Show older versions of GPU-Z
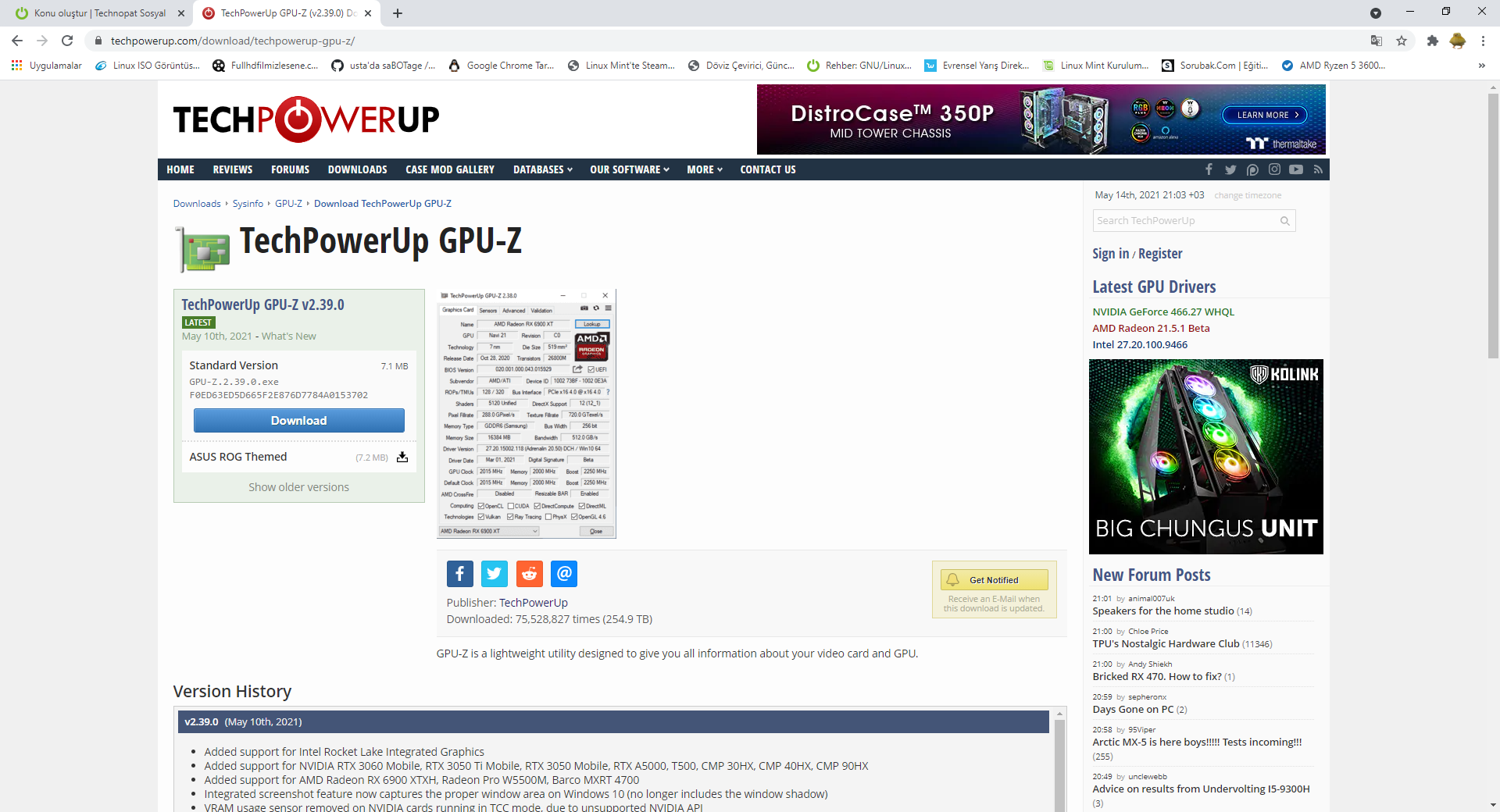 [x=299, y=487]
